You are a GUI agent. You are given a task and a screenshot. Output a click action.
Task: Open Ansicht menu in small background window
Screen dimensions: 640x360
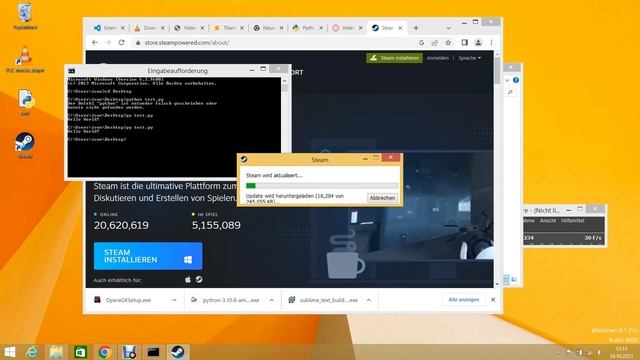click(x=548, y=221)
